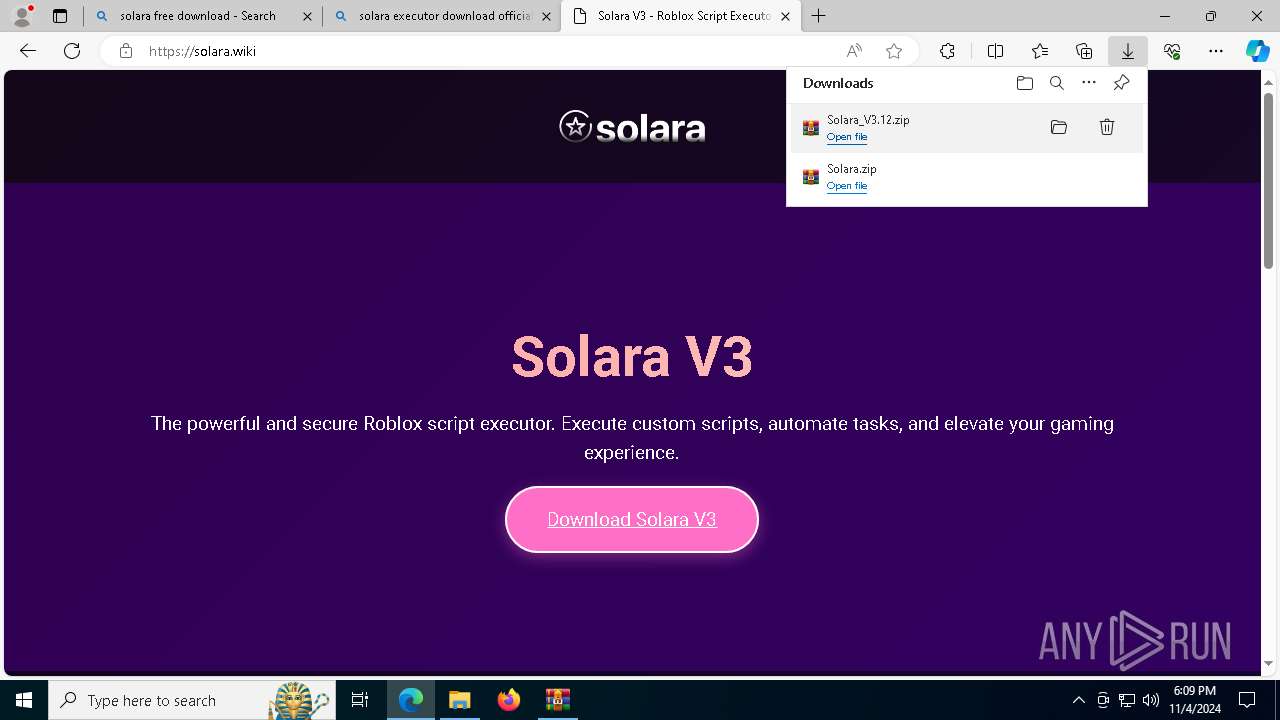The image size is (1280, 720).
Task: Open Read aloud in address bar
Action: pos(854,51)
